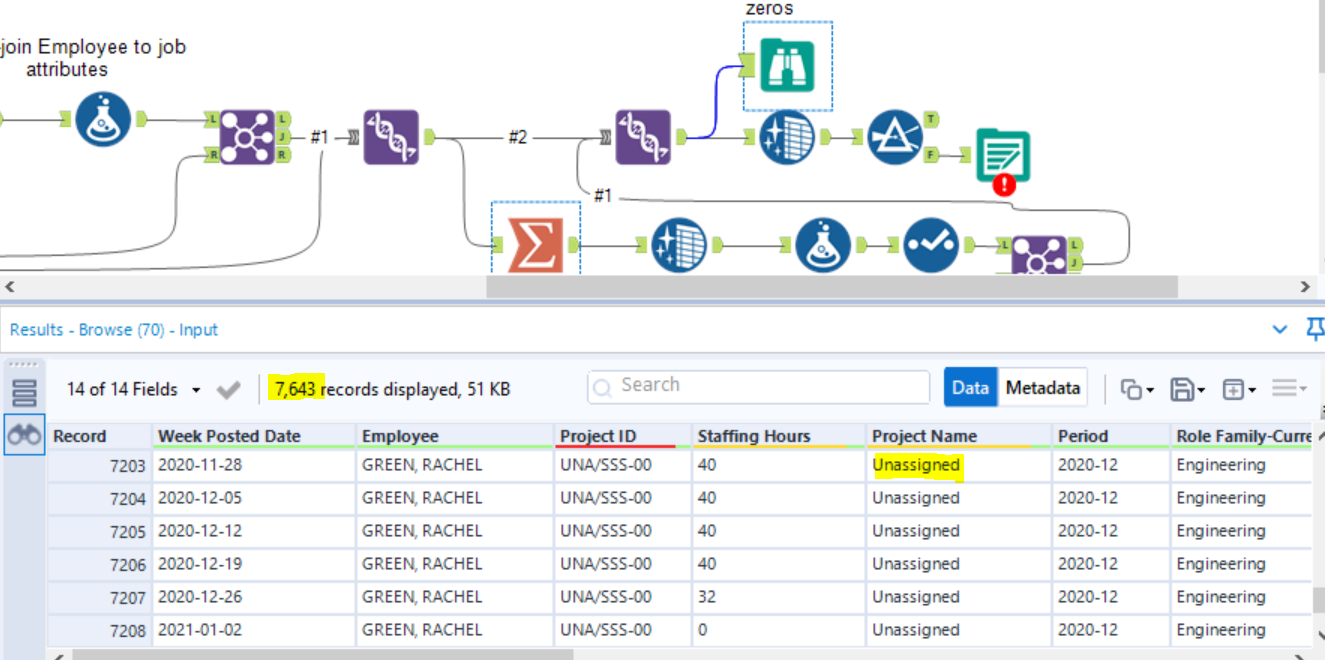Toggle the find binoculars in the results sidebar
The height and width of the screenshot is (660, 1325).
tap(24, 434)
